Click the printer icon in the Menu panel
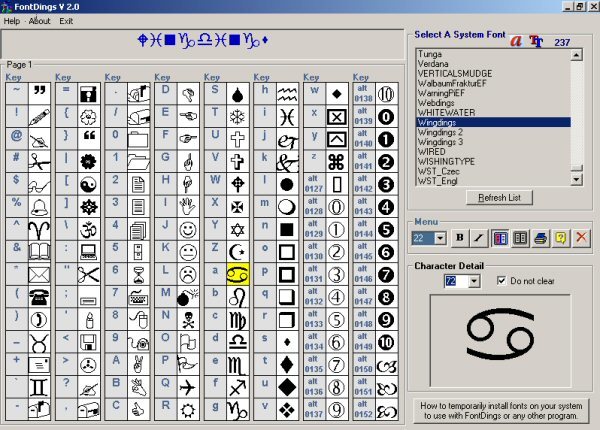 pos(541,238)
